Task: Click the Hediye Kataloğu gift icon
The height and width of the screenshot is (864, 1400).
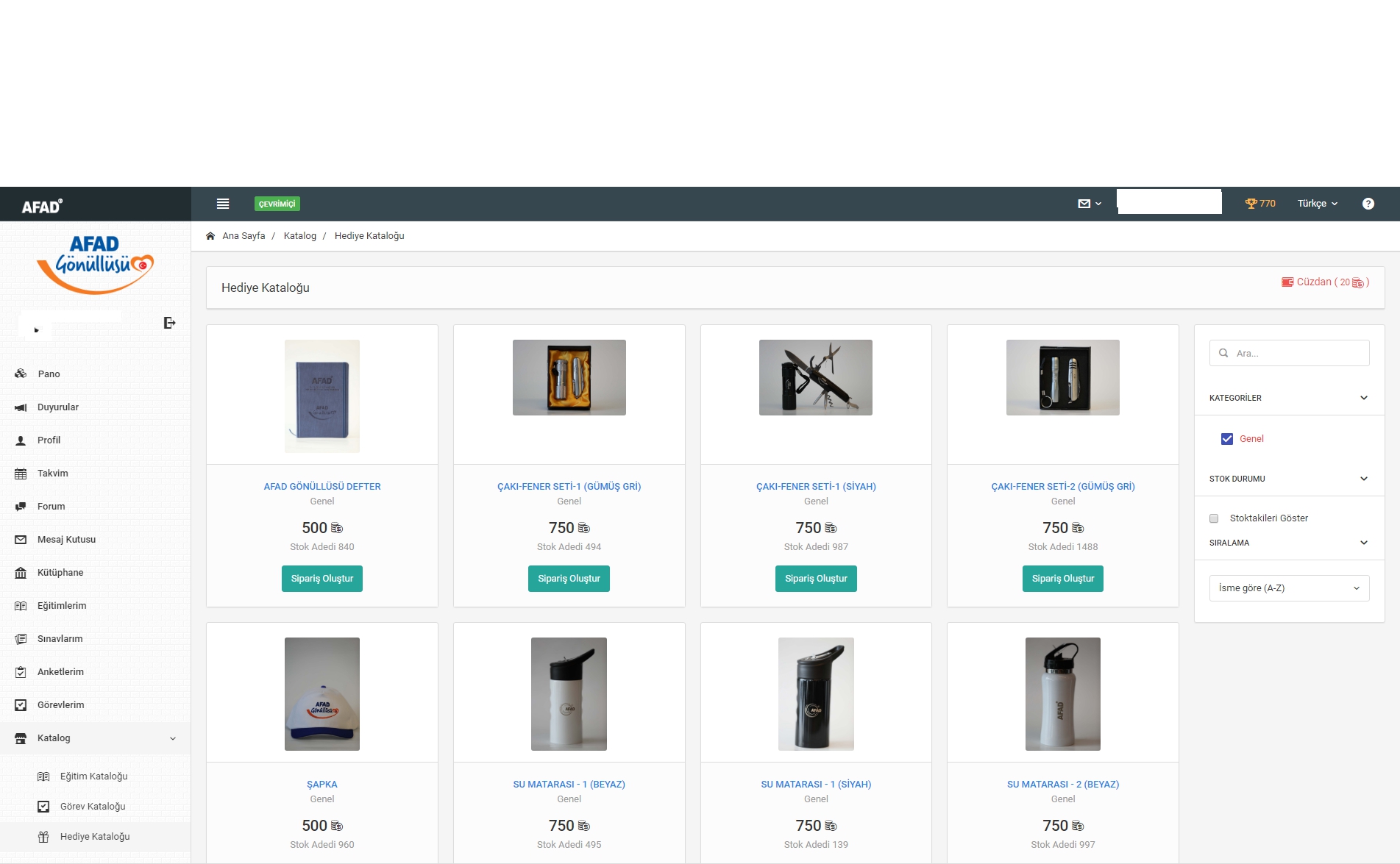Action: (43, 837)
